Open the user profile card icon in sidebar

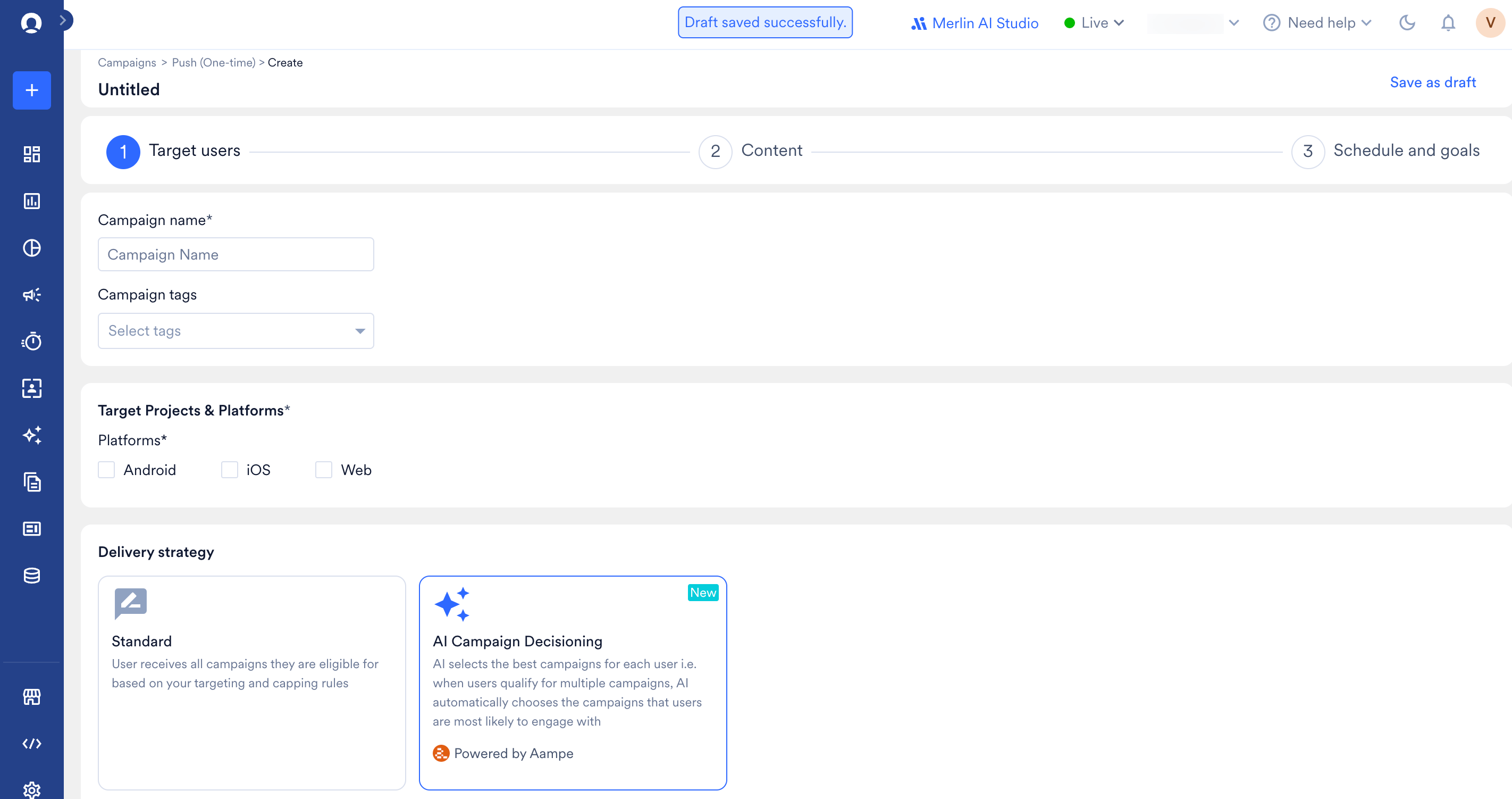(32, 388)
